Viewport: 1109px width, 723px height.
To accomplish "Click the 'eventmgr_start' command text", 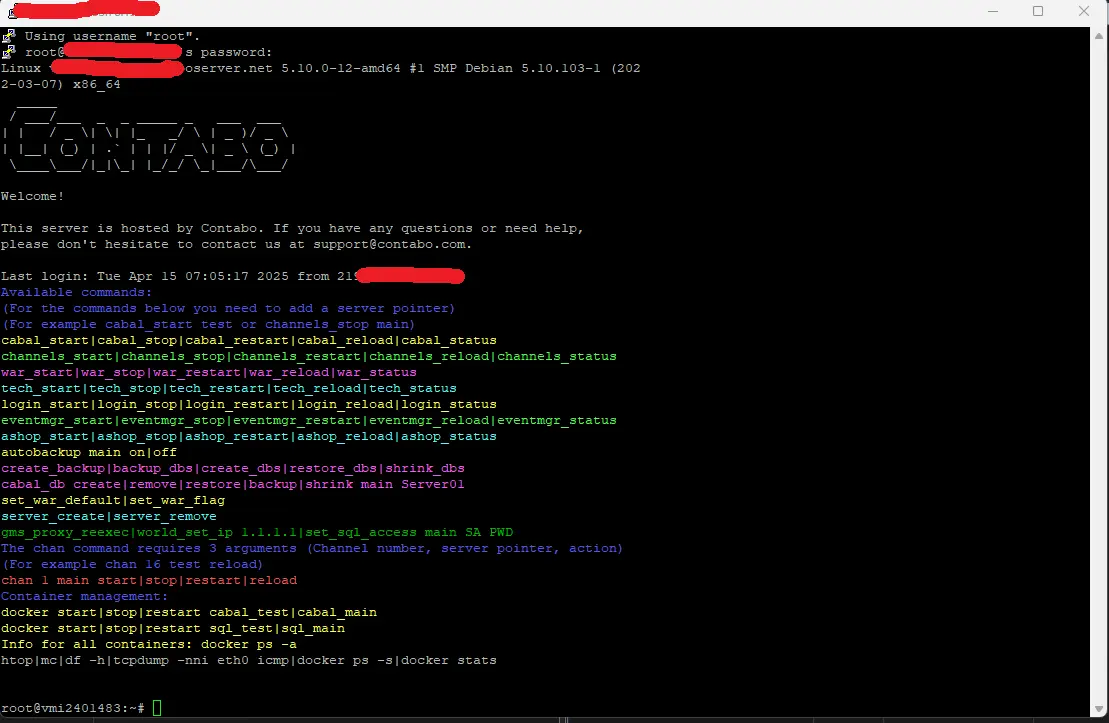I will [x=57, y=421].
